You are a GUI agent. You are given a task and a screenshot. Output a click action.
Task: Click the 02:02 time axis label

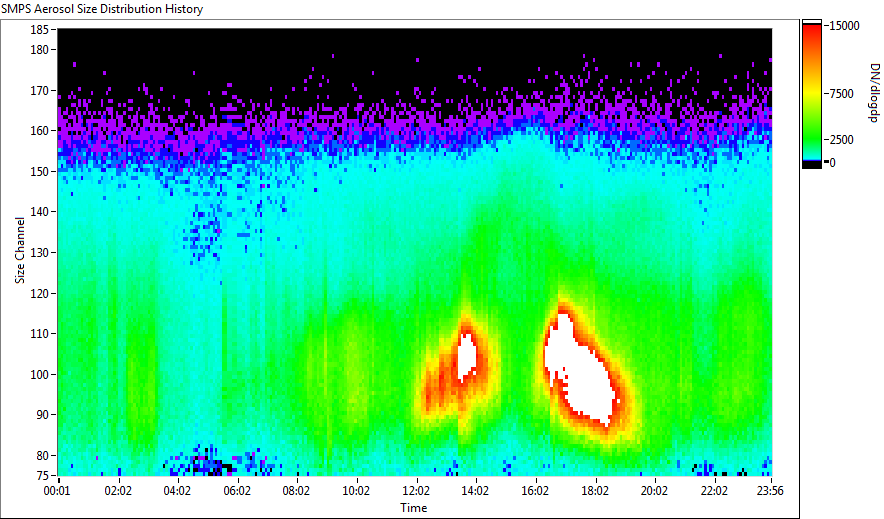click(x=118, y=491)
